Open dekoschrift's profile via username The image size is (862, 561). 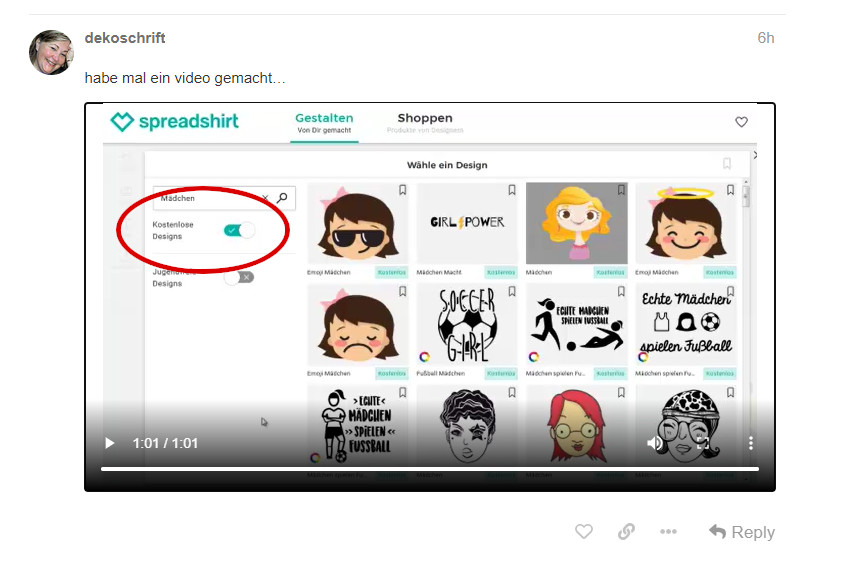click(x=125, y=38)
